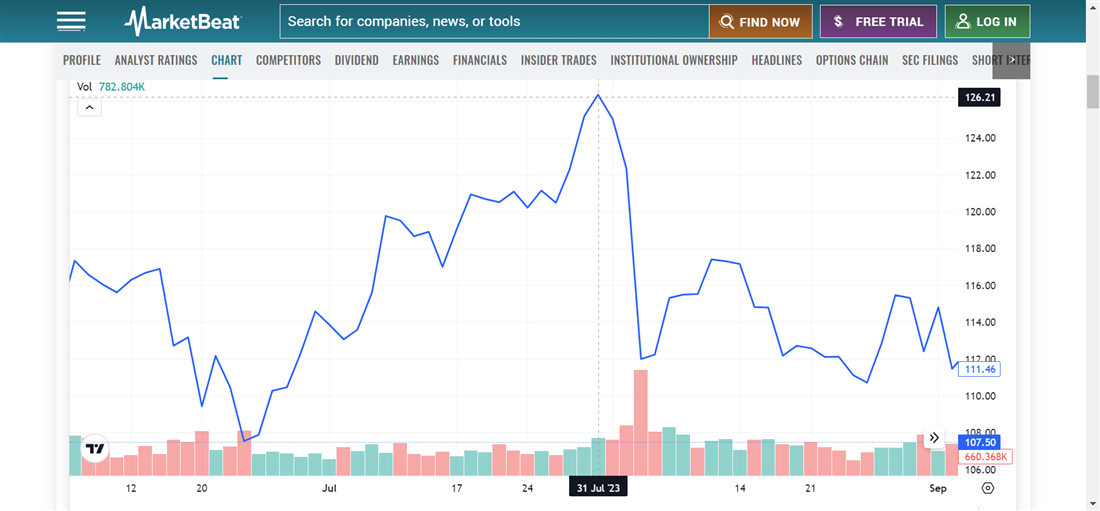Open the Institutional Ownership tab
The image size is (1100, 511).
coord(674,60)
